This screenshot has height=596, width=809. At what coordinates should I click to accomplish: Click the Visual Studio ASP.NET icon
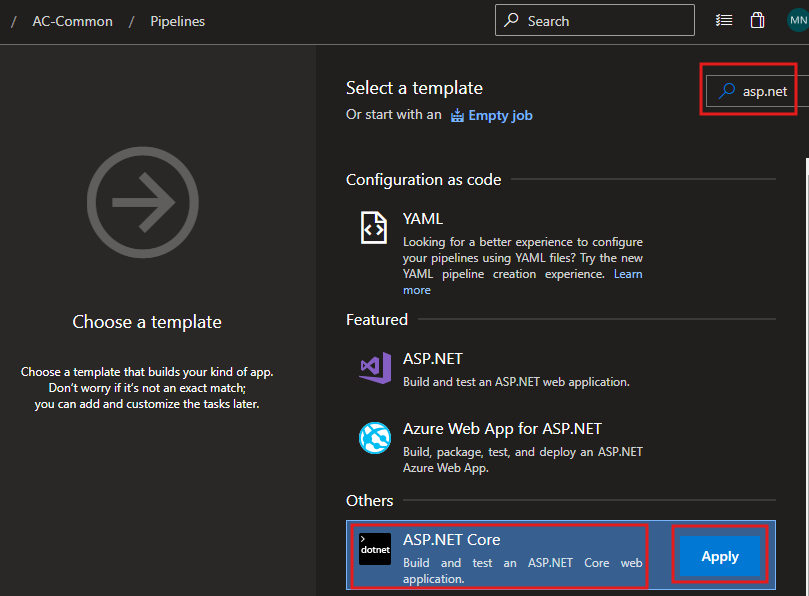(375, 368)
